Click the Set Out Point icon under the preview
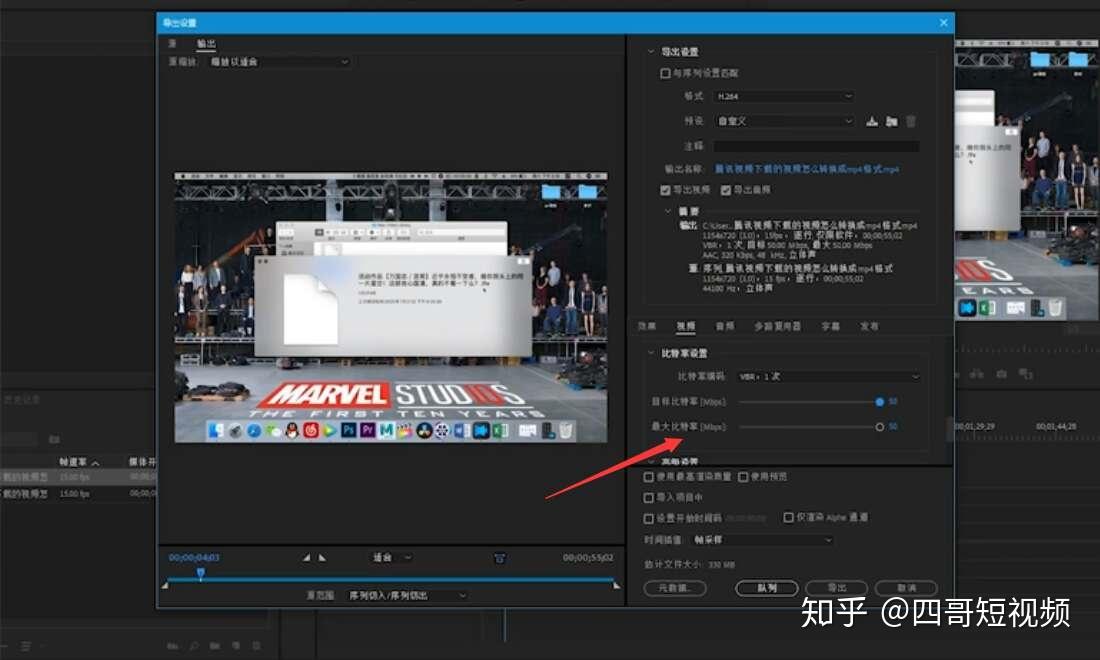This screenshot has height=660, width=1100. click(x=322, y=558)
